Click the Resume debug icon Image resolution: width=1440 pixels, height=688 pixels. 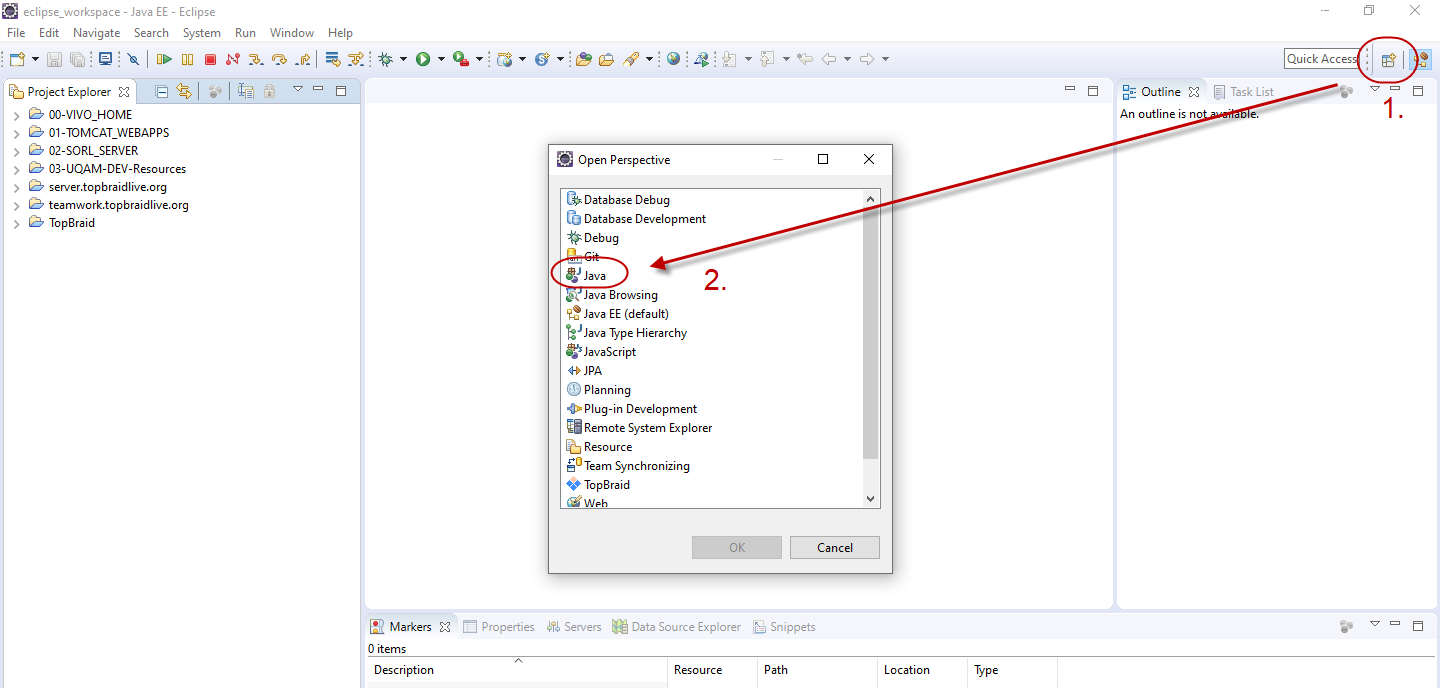(164, 59)
